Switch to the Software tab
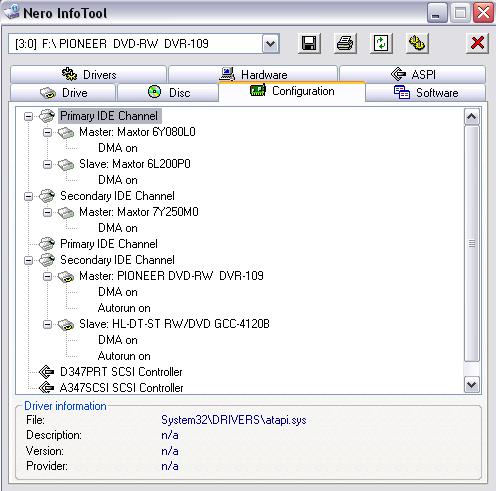The height and width of the screenshot is (491, 496). tap(426, 93)
